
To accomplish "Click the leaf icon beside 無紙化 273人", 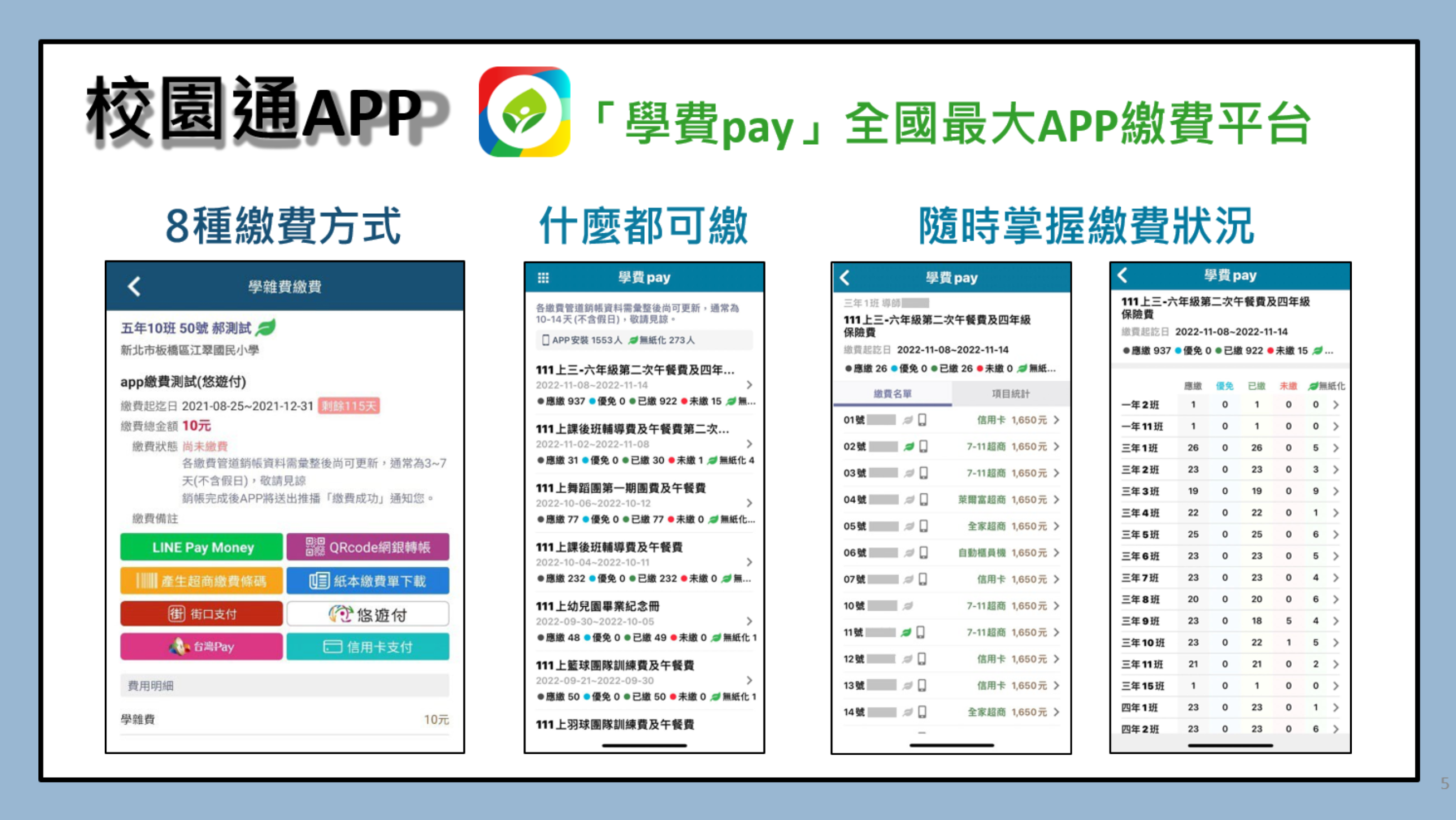I will (633, 340).
